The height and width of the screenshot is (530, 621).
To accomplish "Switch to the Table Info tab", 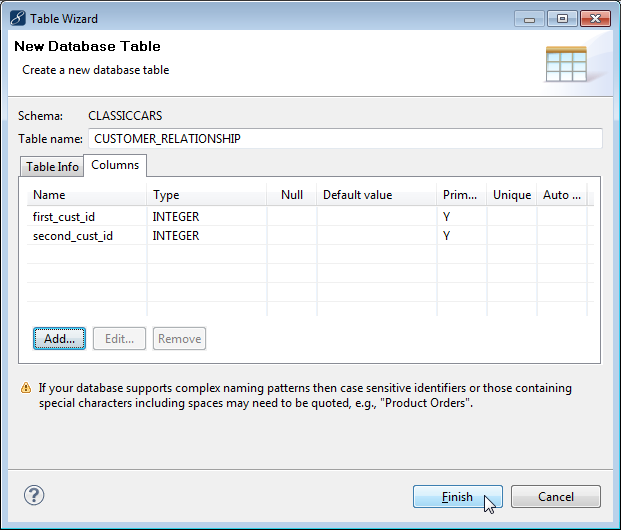I will pos(52,166).
